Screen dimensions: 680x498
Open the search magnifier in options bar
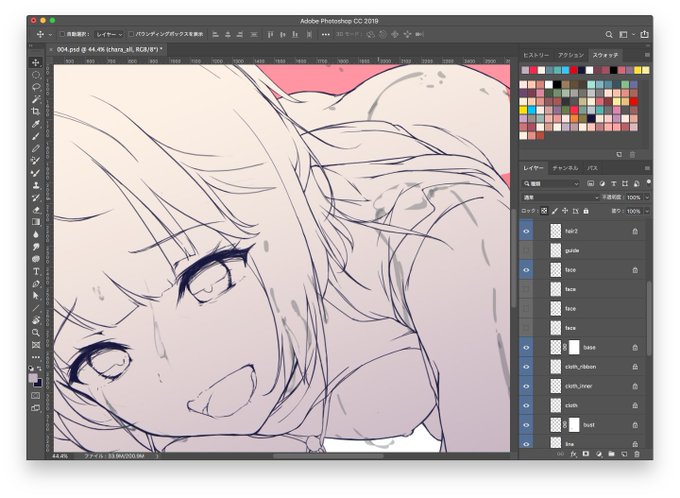coord(609,34)
